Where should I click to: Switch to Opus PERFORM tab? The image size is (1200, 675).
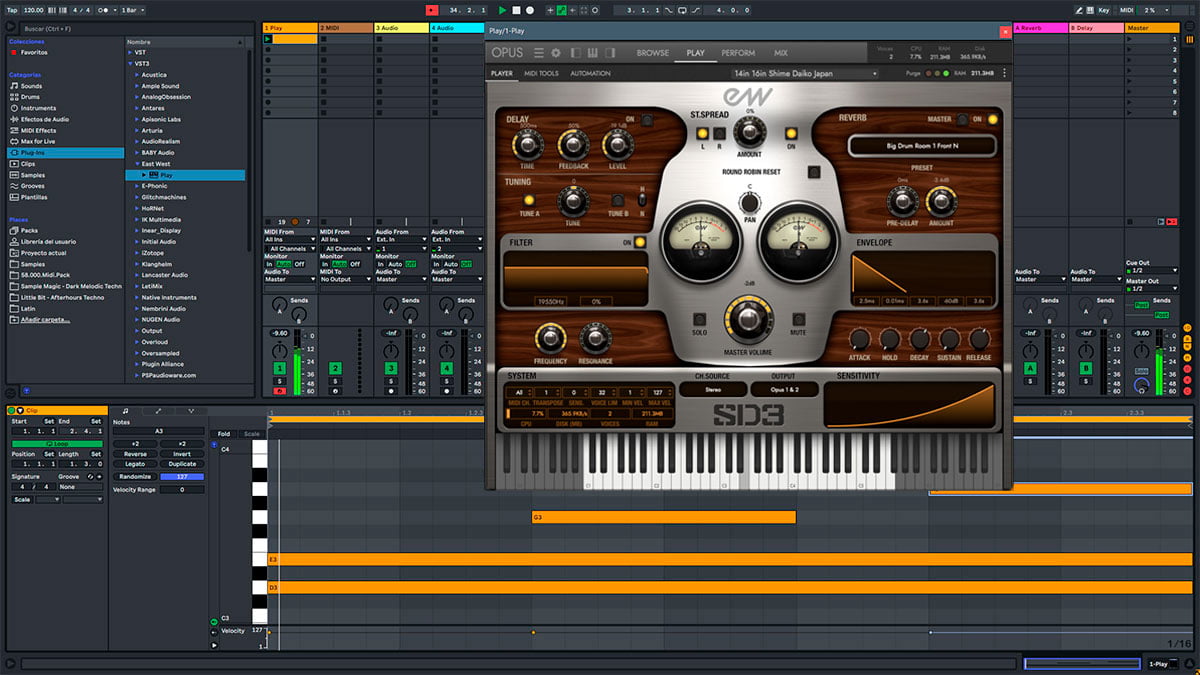738,53
